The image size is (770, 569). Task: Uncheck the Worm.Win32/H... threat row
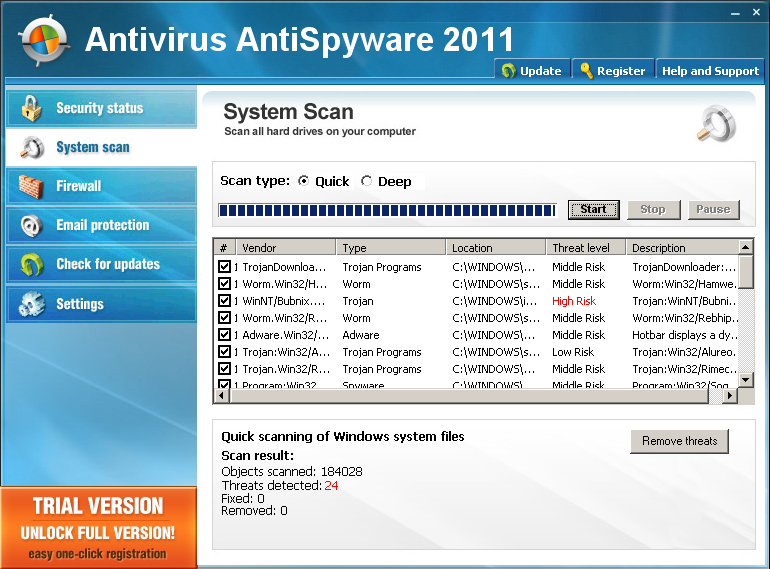coord(224,284)
